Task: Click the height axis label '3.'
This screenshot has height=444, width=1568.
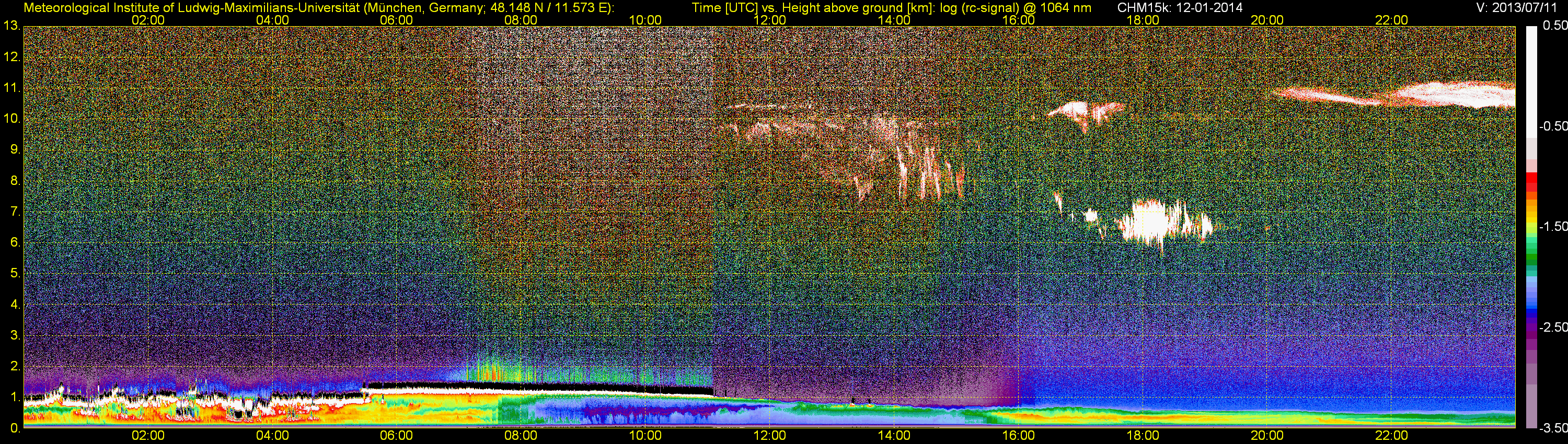Action: pyautogui.click(x=15, y=335)
